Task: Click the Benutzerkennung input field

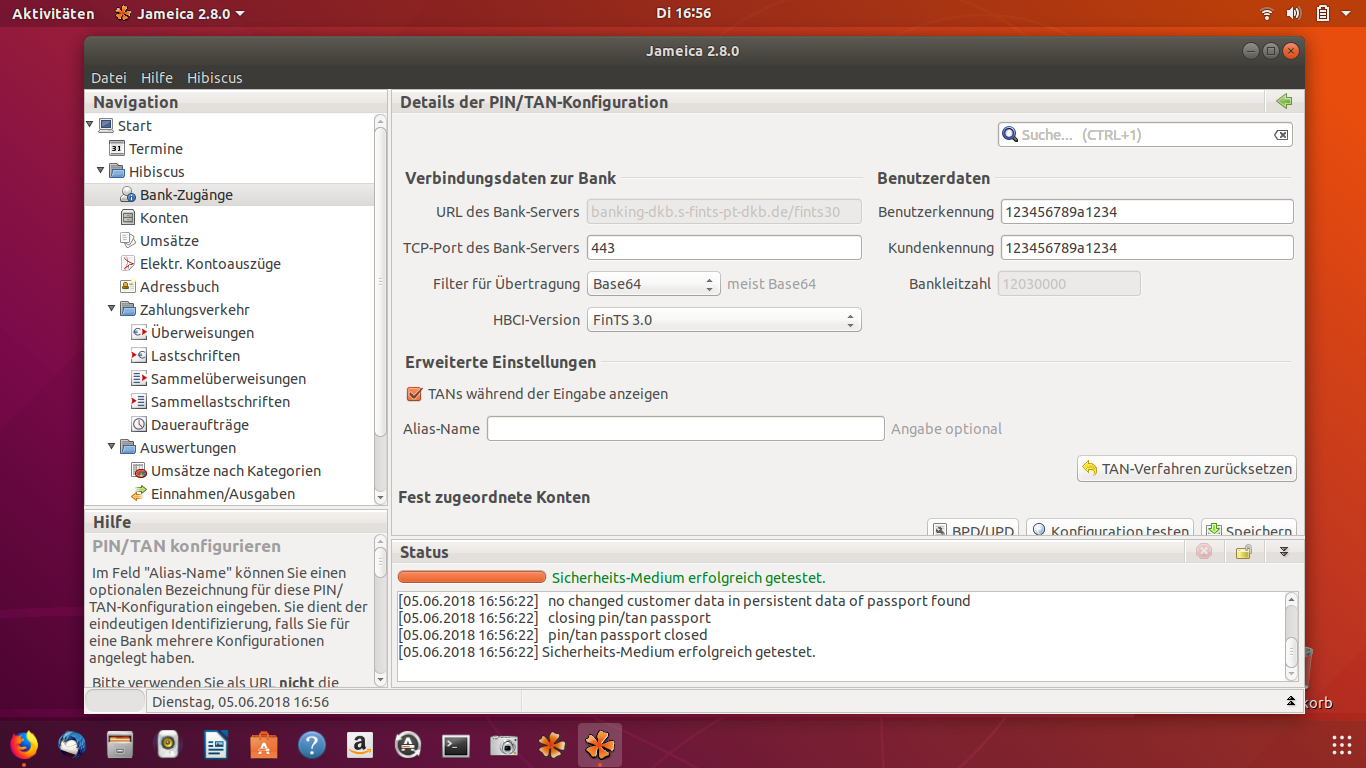Action: pos(1147,212)
